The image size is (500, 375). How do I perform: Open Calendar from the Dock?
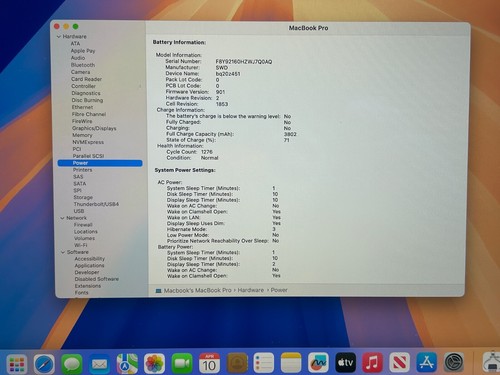(x=209, y=364)
